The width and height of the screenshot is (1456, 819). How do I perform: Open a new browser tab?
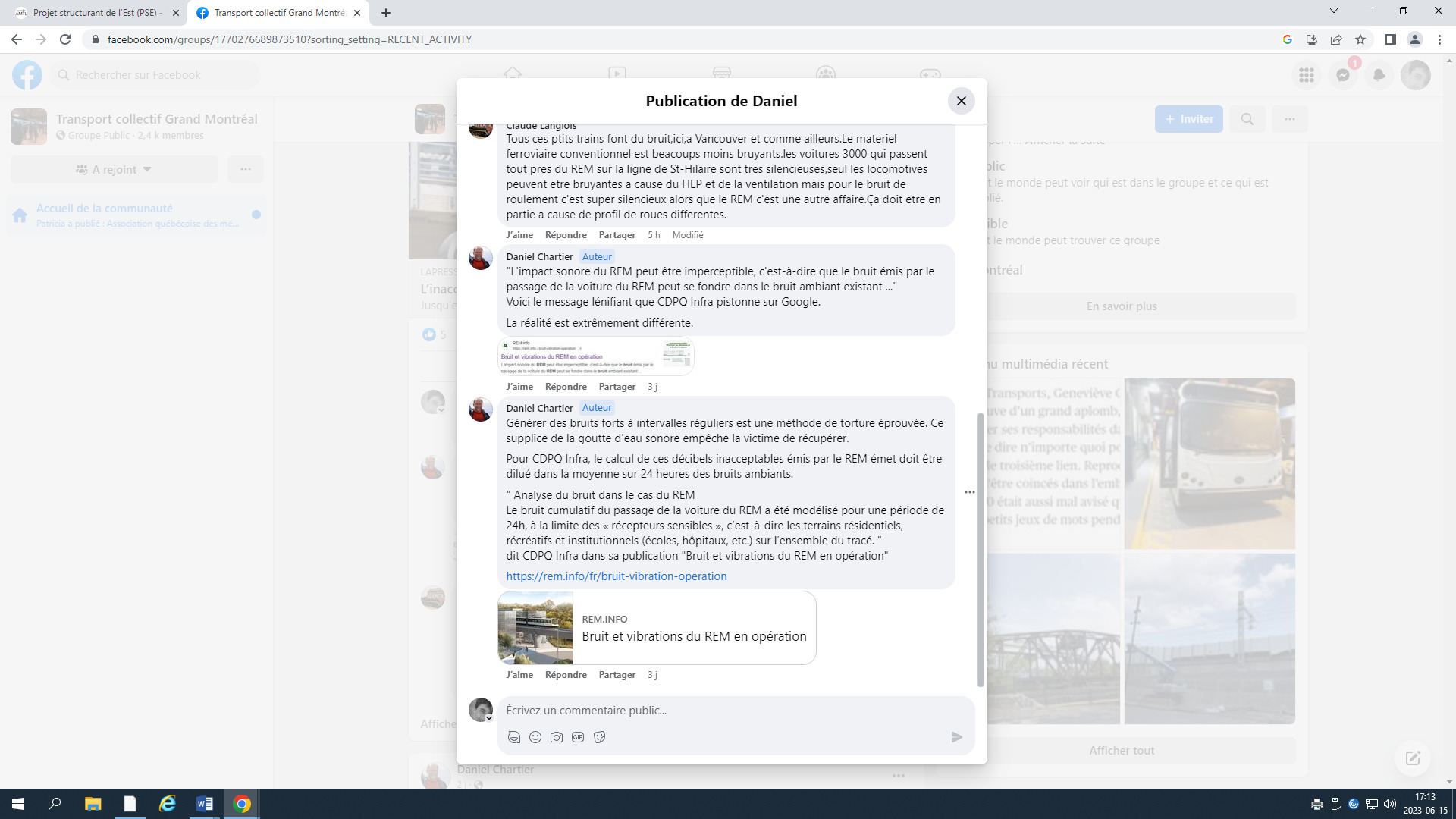point(385,13)
